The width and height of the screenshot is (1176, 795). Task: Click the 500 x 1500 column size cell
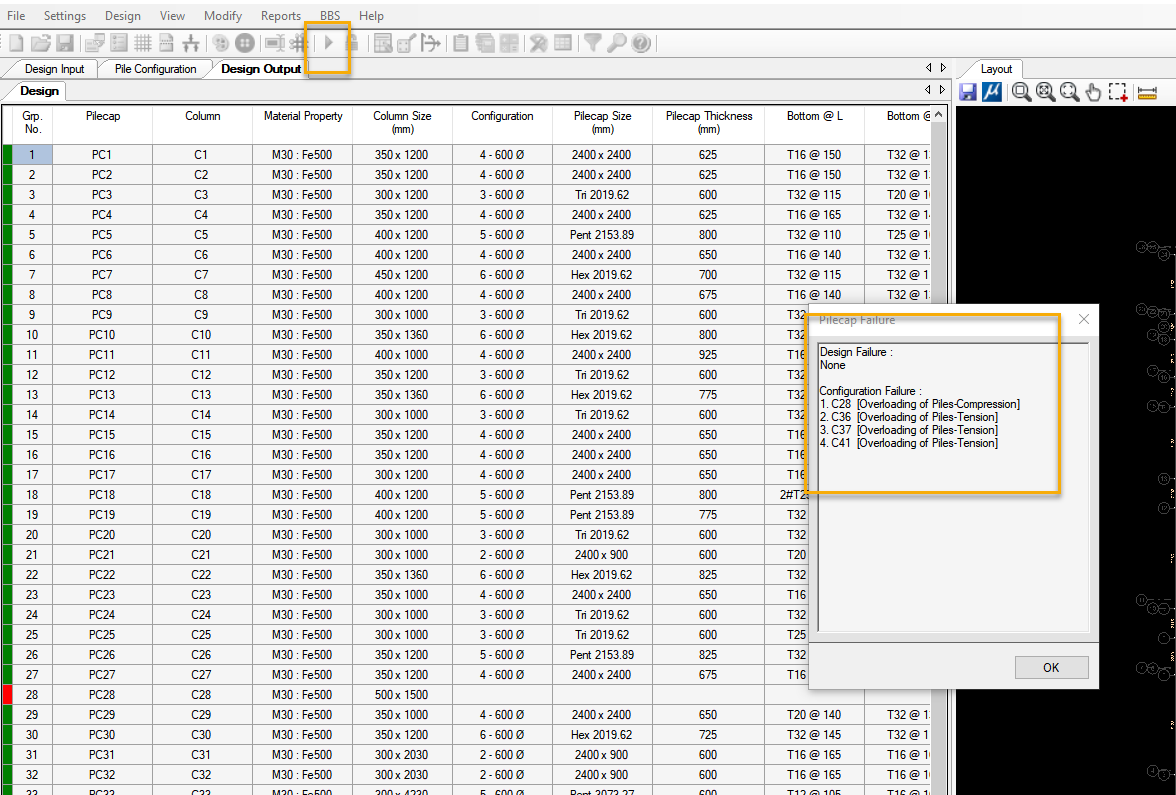[x=401, y=694]
